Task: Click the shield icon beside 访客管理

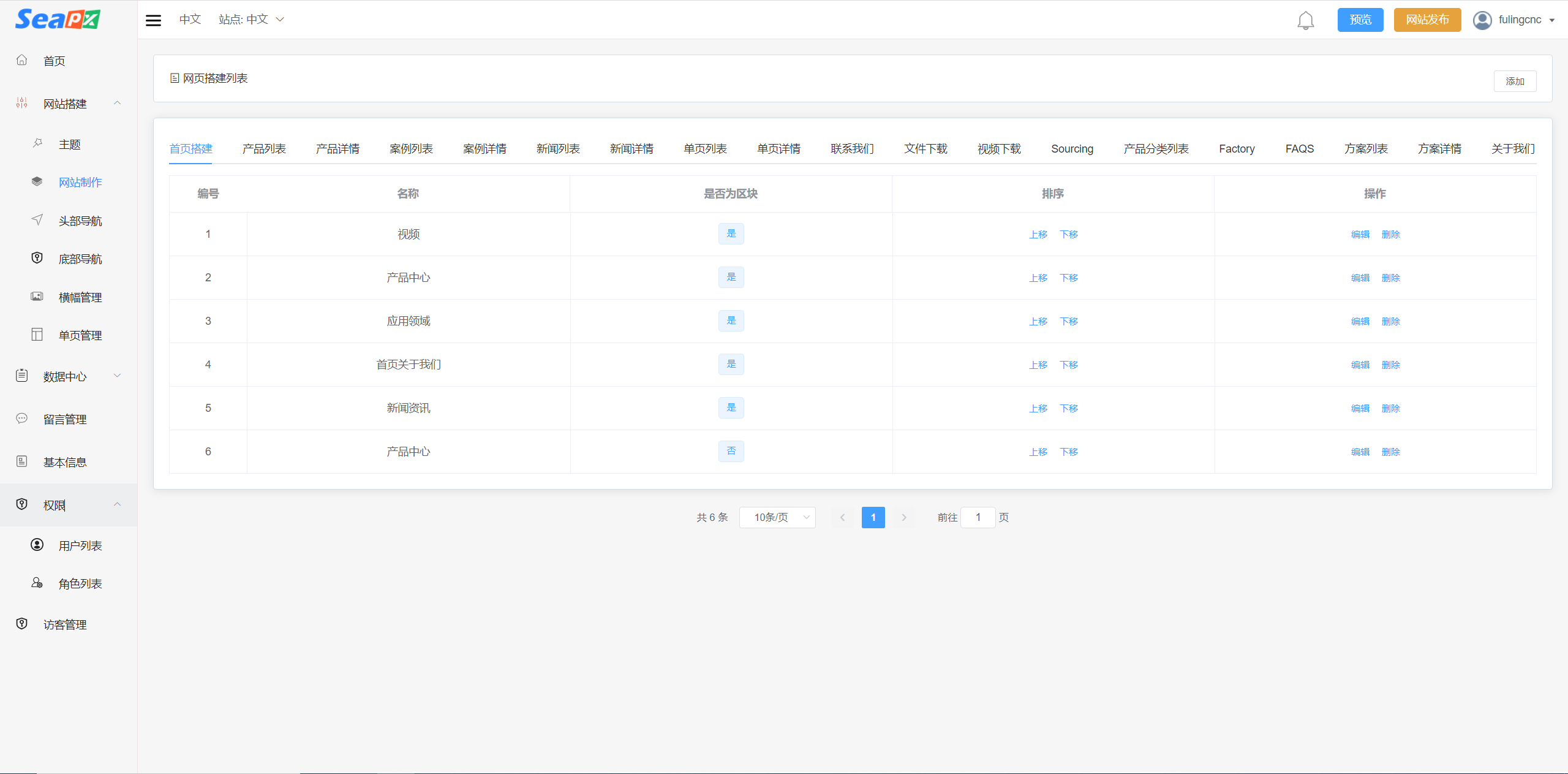Action: [x=22, y=624]
